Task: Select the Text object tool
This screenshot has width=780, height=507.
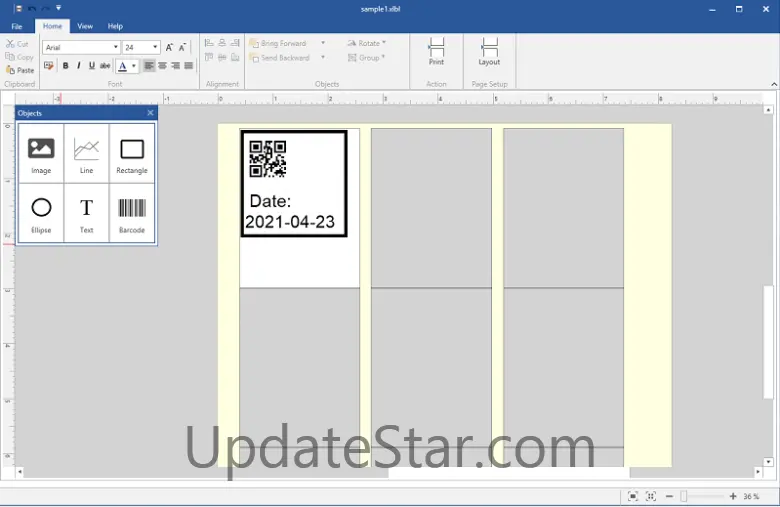Action: (87, 213)
